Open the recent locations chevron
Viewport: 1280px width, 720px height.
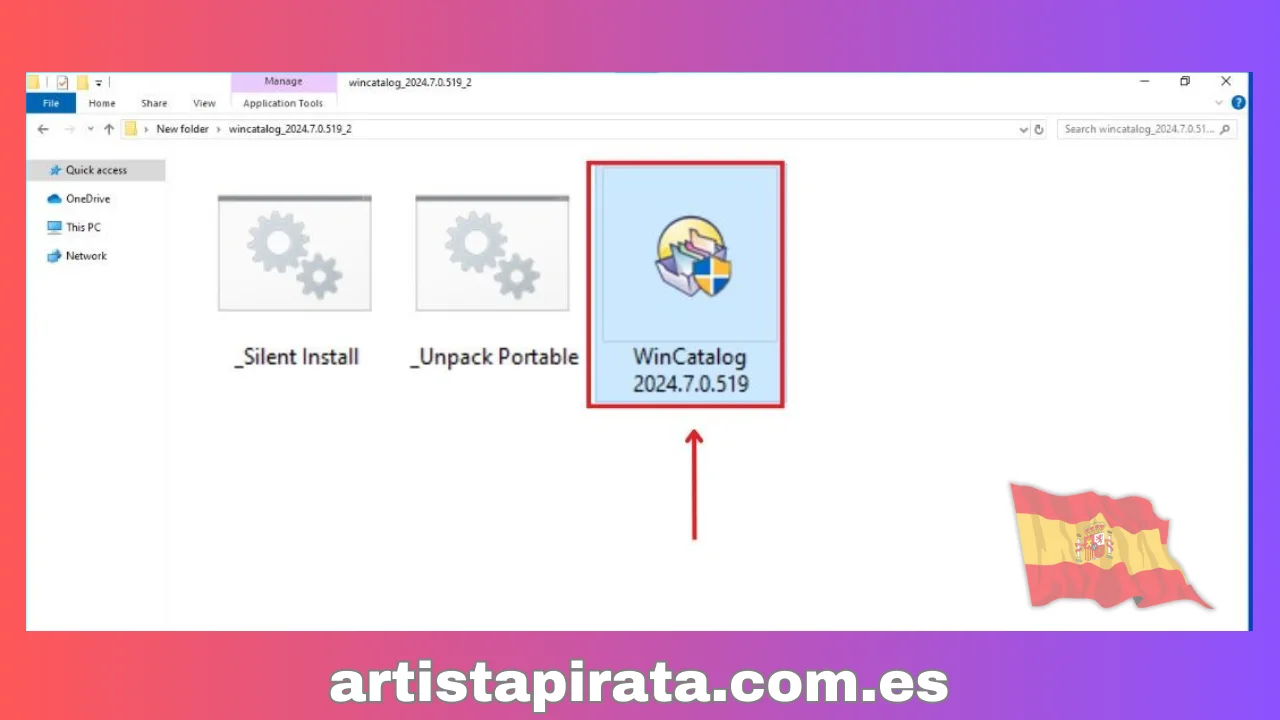coord(90,129)
